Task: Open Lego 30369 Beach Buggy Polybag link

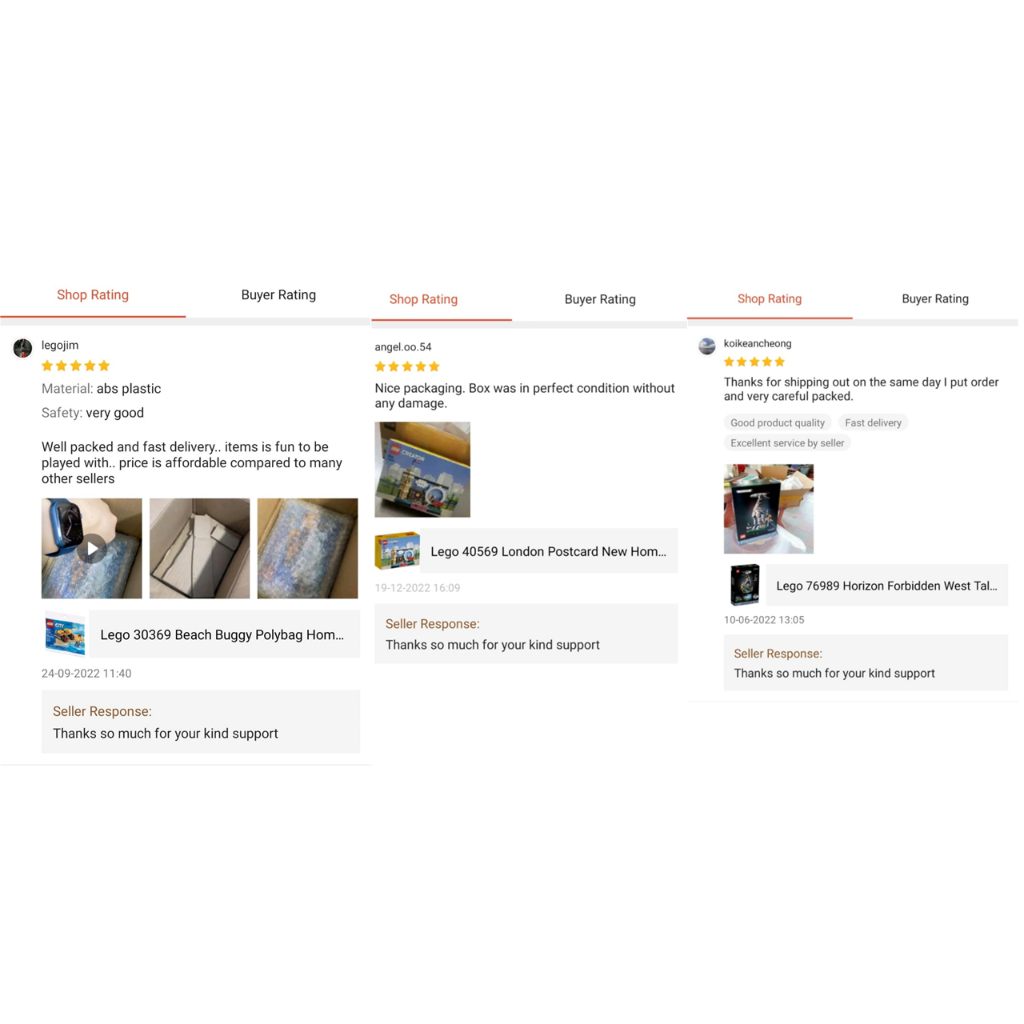Action: point(222,635)
